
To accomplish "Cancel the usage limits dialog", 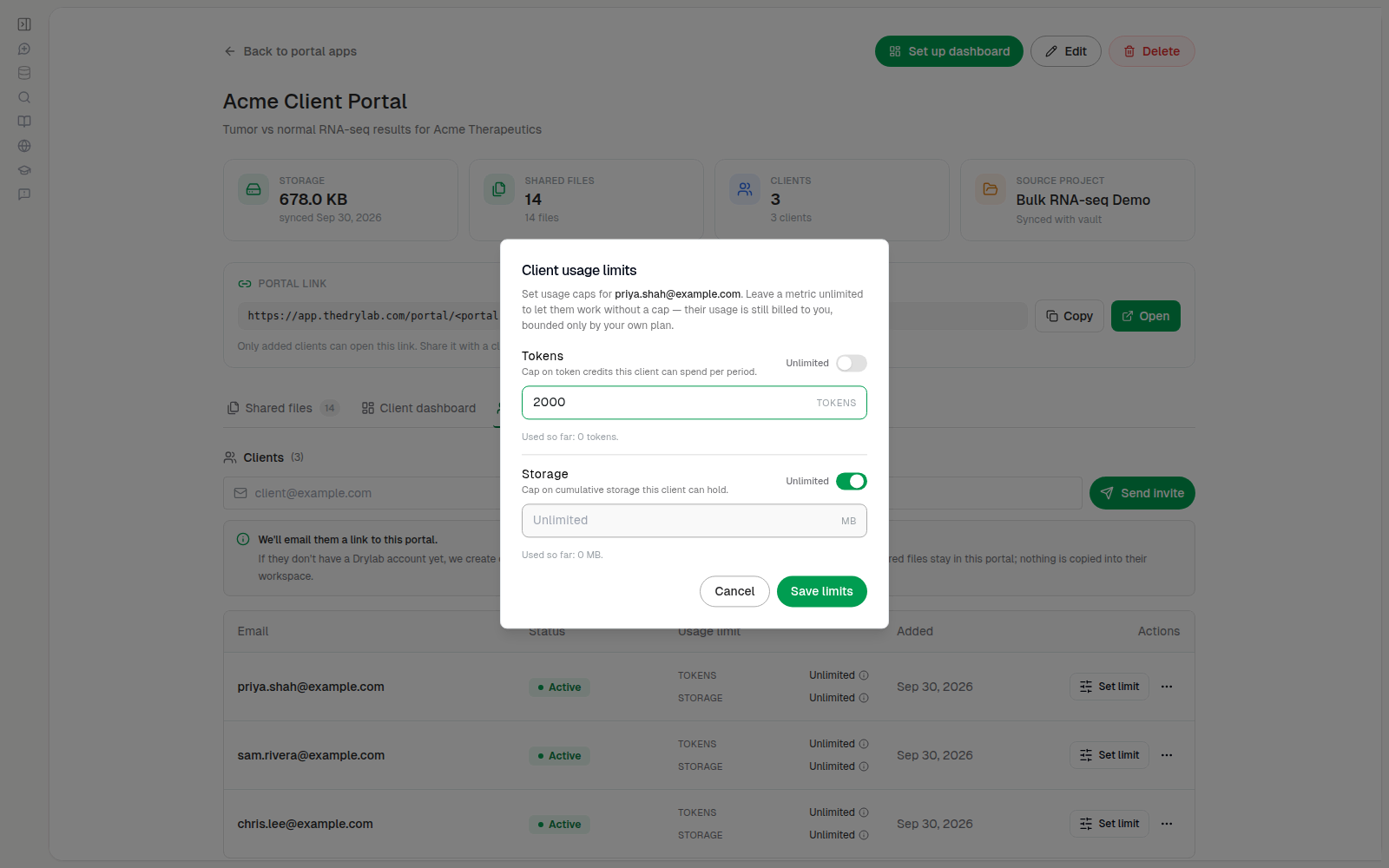I will coord(734,591).
